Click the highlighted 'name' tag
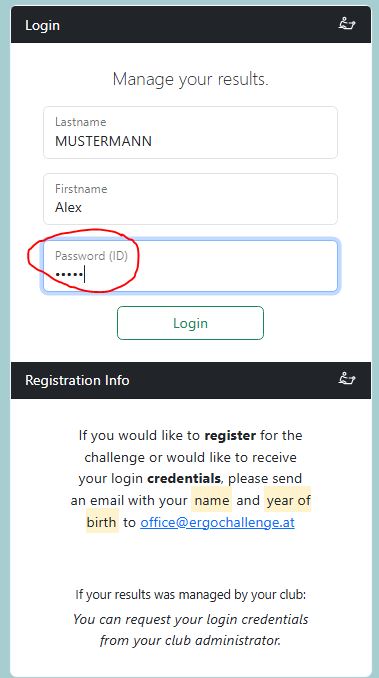Screen dimensions: 379x678 (212, 500)
